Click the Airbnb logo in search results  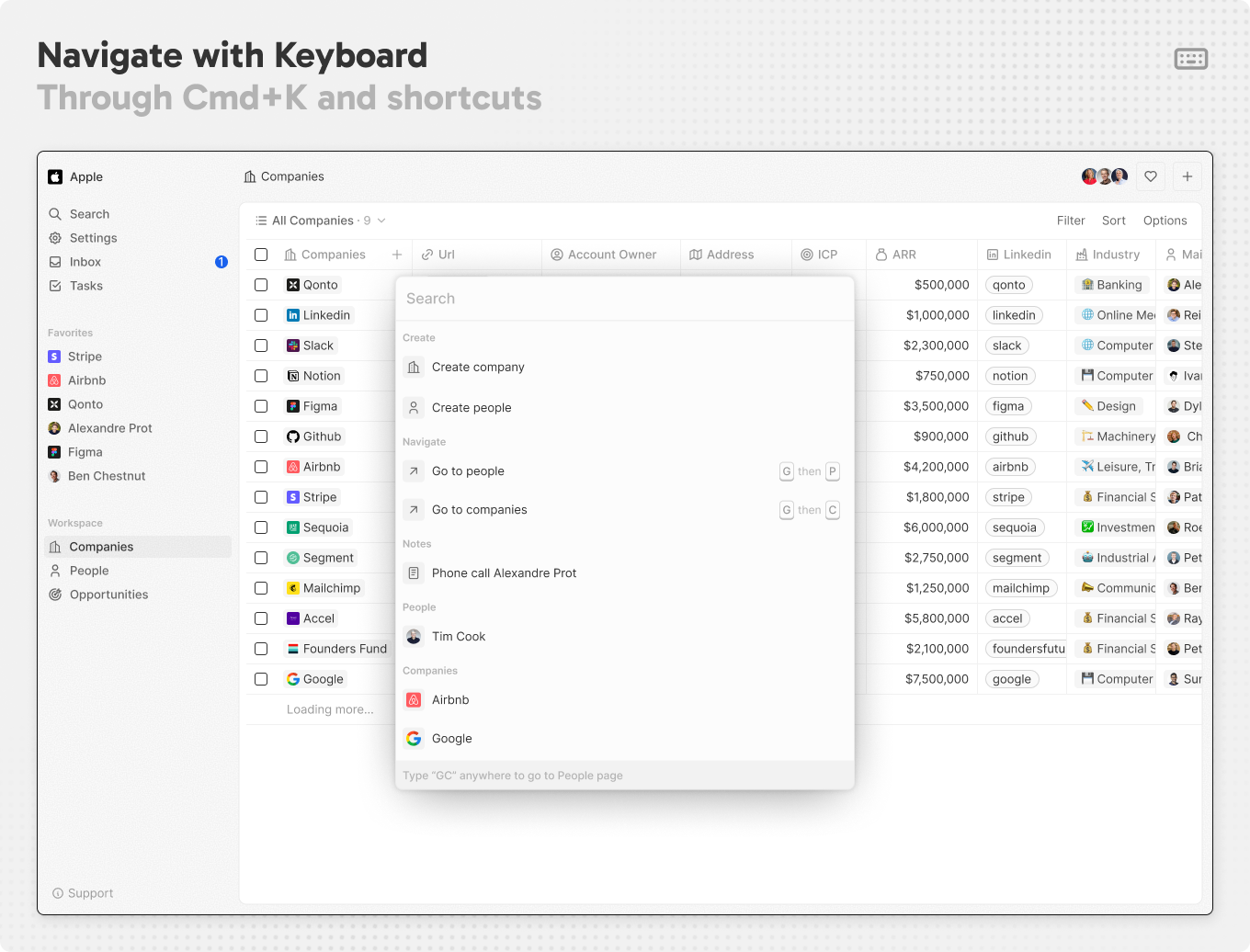coord(414,700)
